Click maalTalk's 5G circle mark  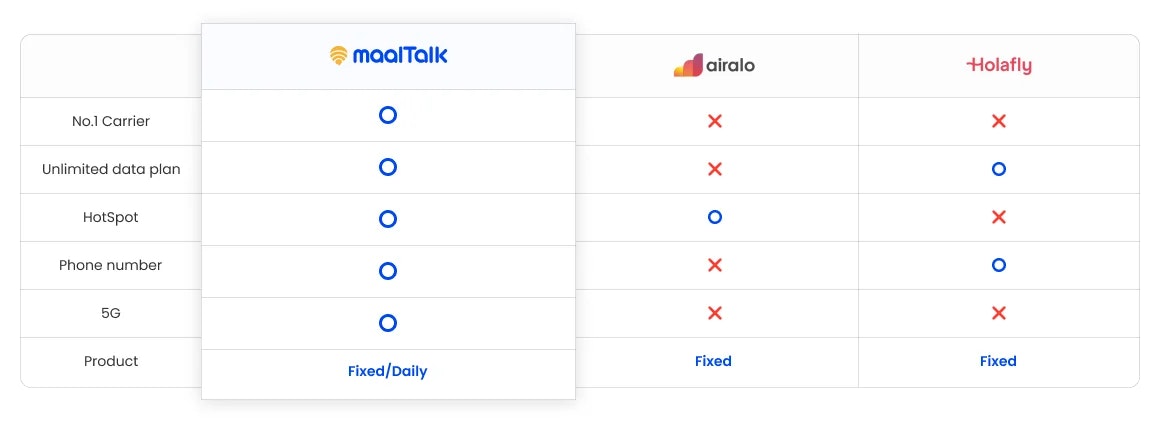pyautogui.click(x=388, y=323)
